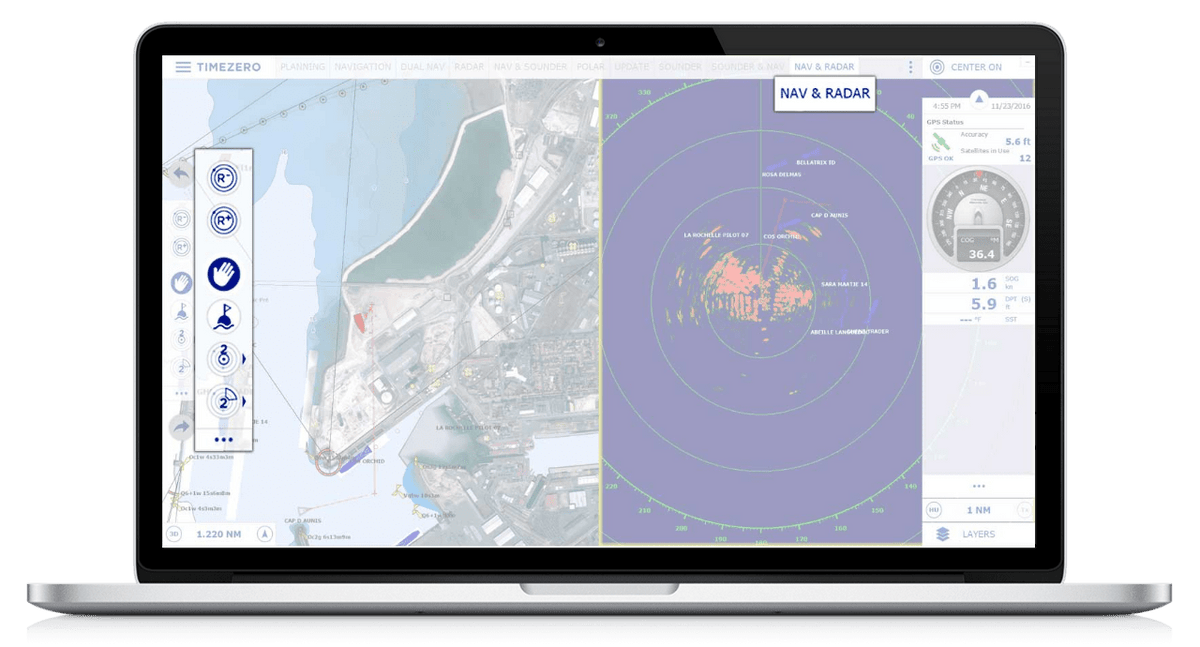Expand the data panel bottom three dots

[978, 486]
